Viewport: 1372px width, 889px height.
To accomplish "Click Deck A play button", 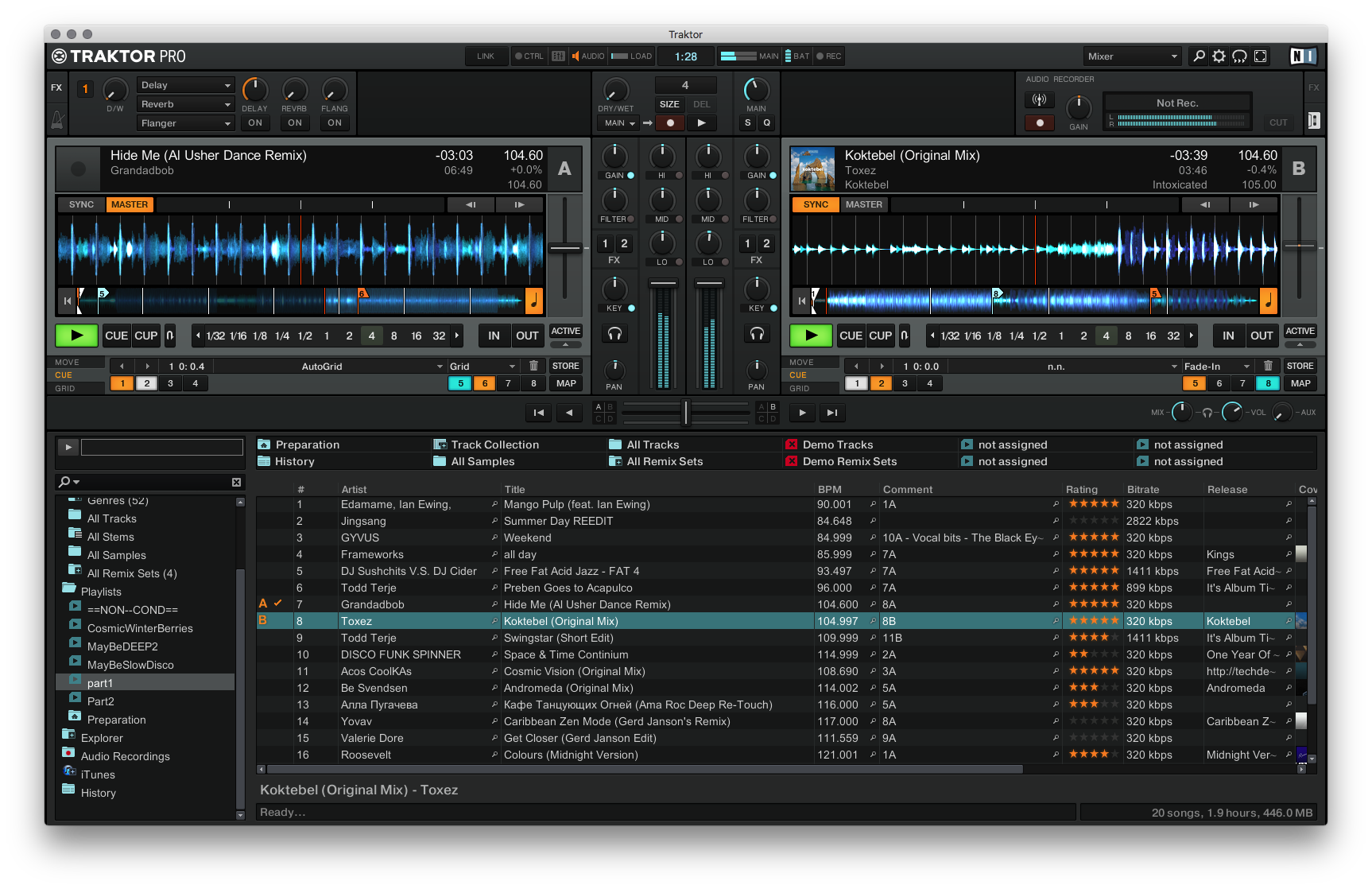I will point(76,336).
